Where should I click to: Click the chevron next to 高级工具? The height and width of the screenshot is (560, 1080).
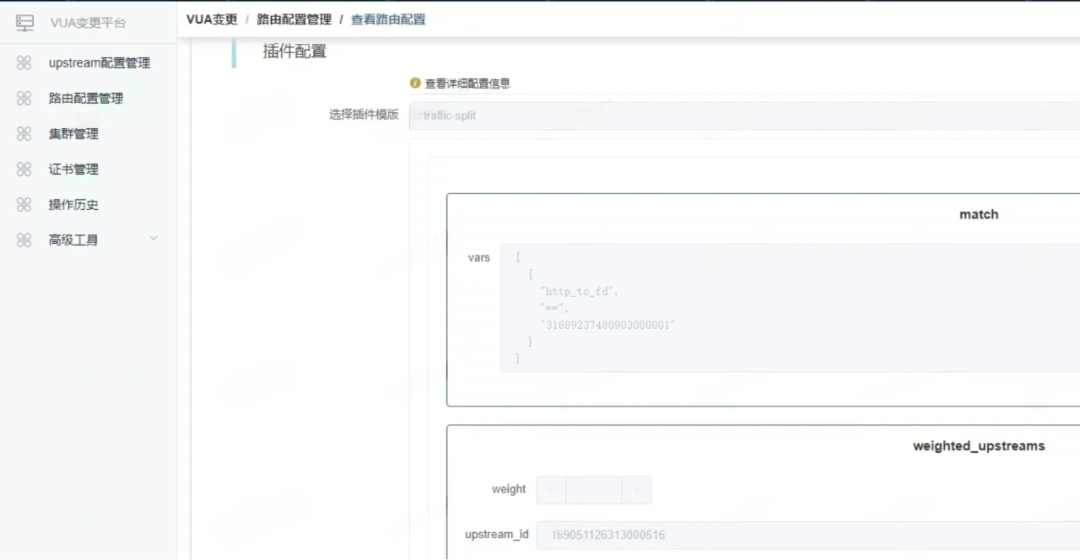[154, 238]
